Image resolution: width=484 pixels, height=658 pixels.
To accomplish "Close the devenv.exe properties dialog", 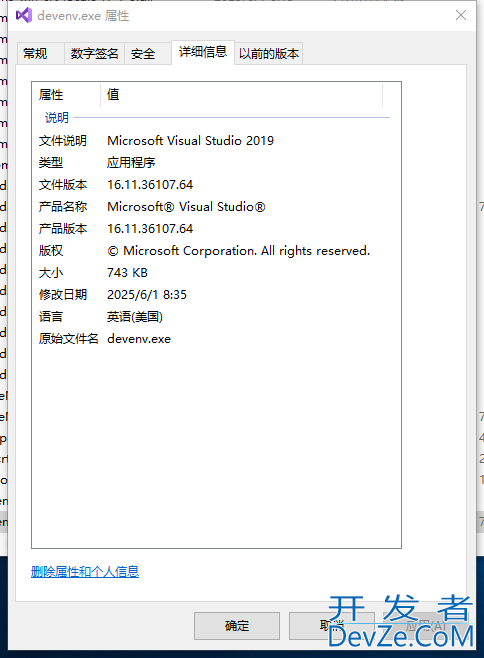I will pos(460,16).
